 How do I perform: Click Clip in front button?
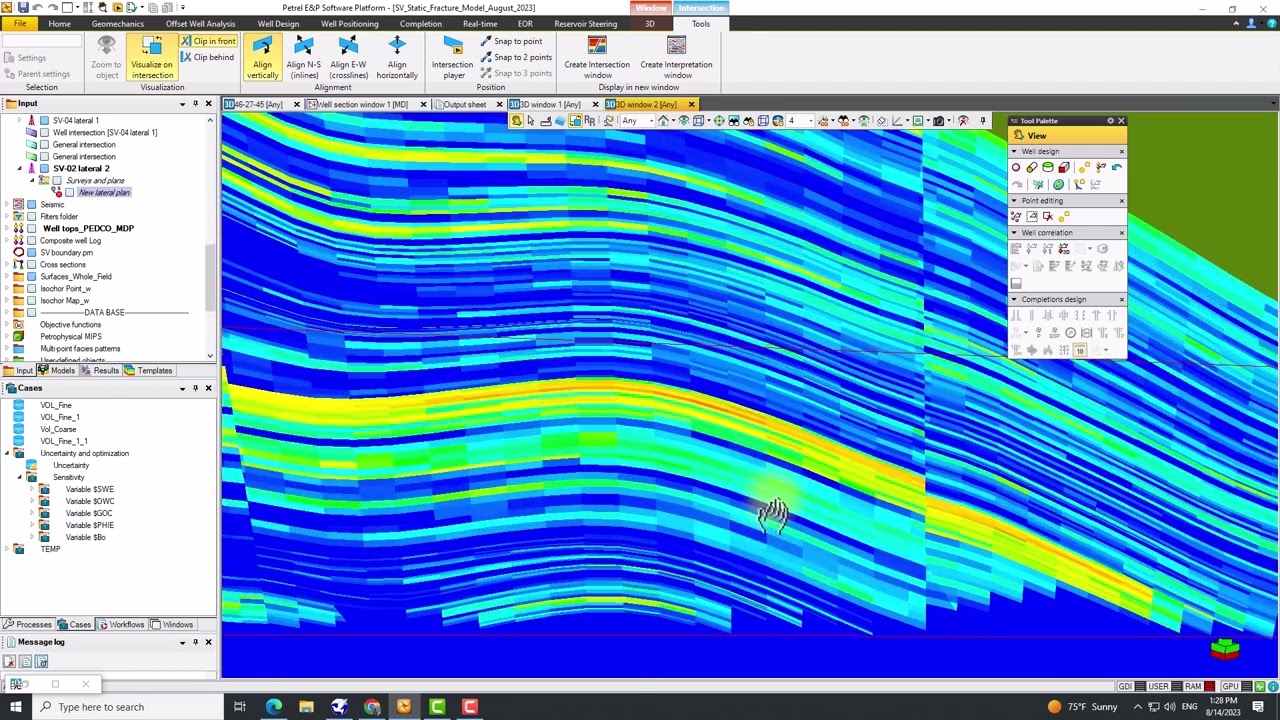pos(209,41)
